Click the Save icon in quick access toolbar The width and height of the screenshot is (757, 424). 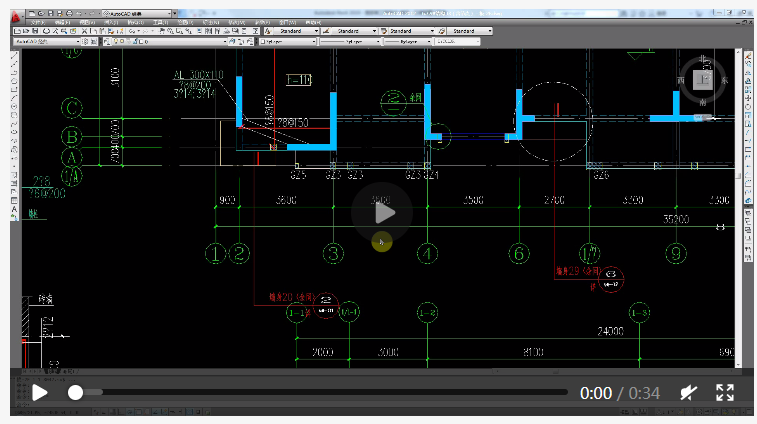50,14
